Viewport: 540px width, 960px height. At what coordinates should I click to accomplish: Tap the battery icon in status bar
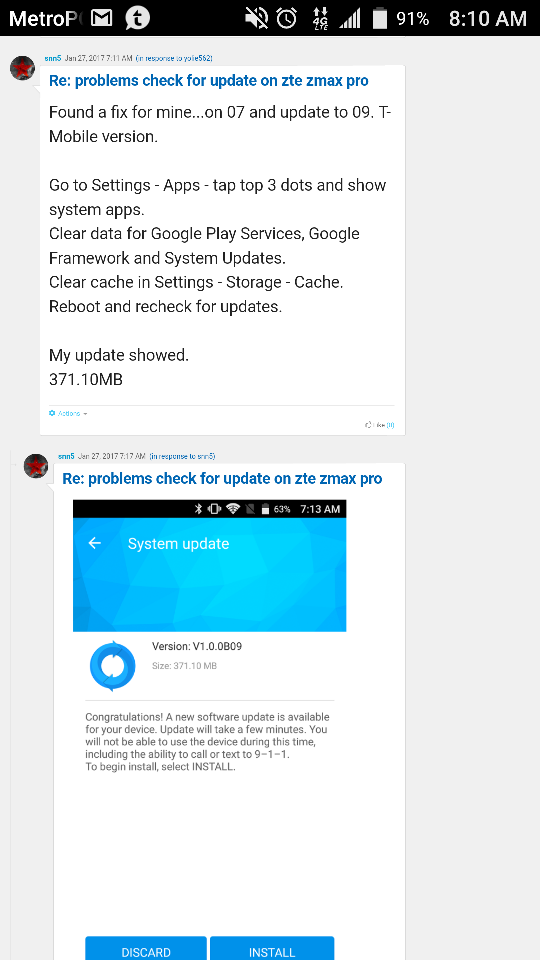[380, 19]
